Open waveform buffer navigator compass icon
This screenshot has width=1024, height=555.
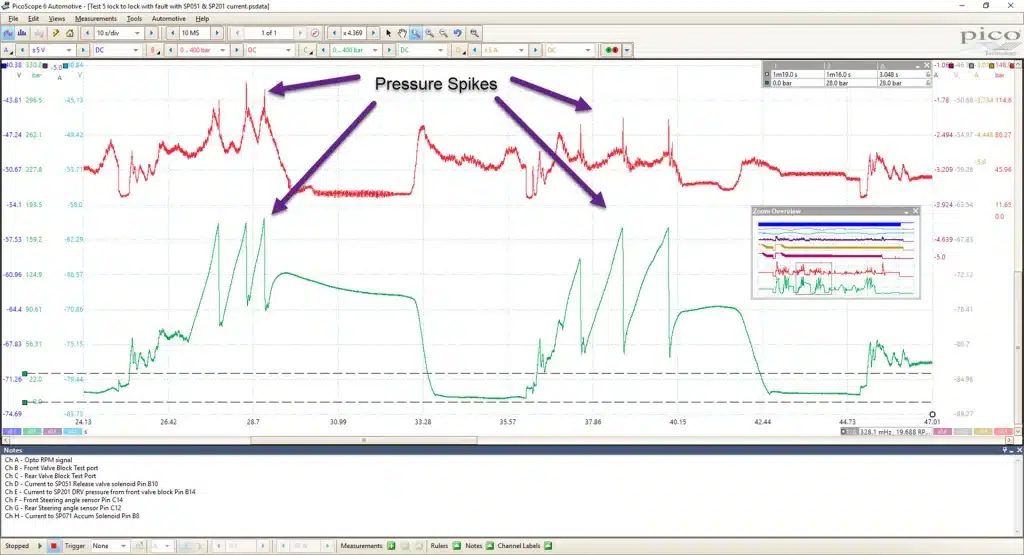pyautogui.click(x=315, y=33)
